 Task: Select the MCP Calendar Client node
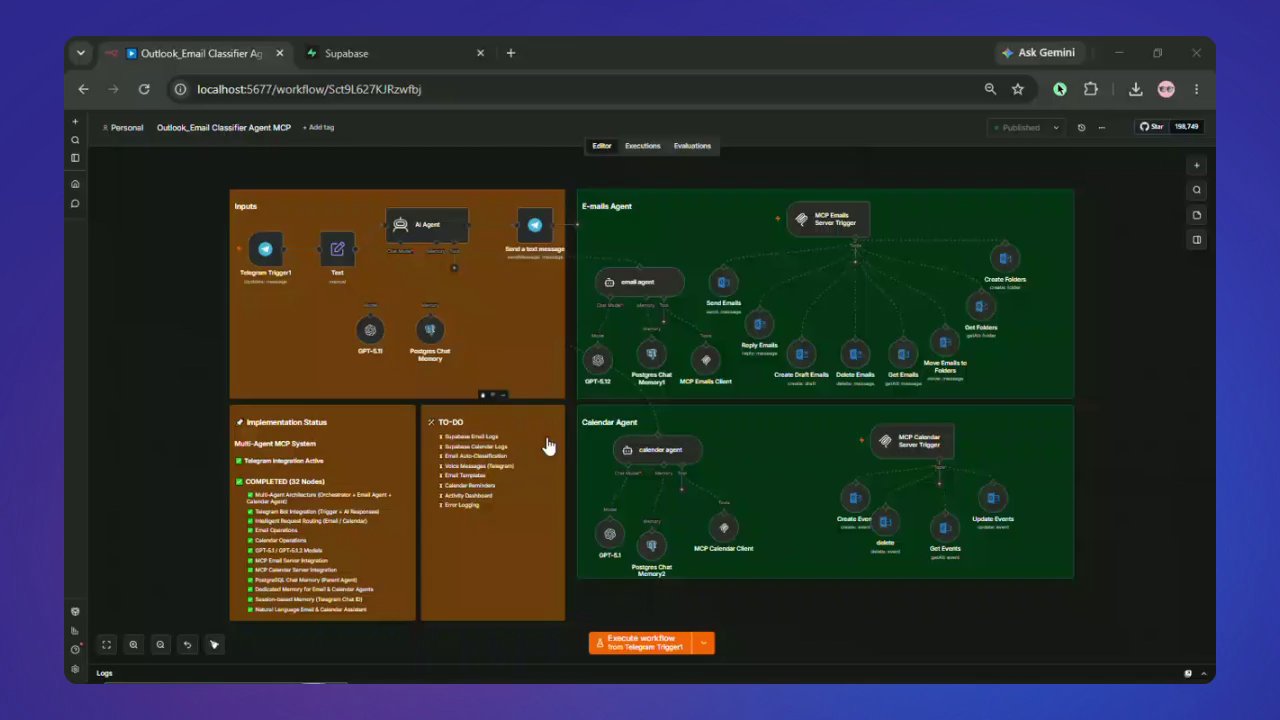click(x=724, y=527)
